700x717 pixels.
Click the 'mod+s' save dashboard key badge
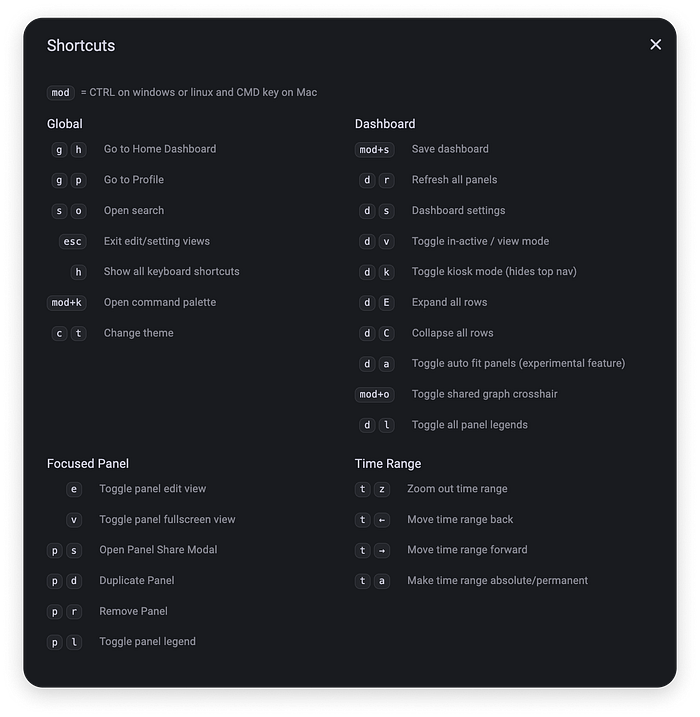click(374, 150)
